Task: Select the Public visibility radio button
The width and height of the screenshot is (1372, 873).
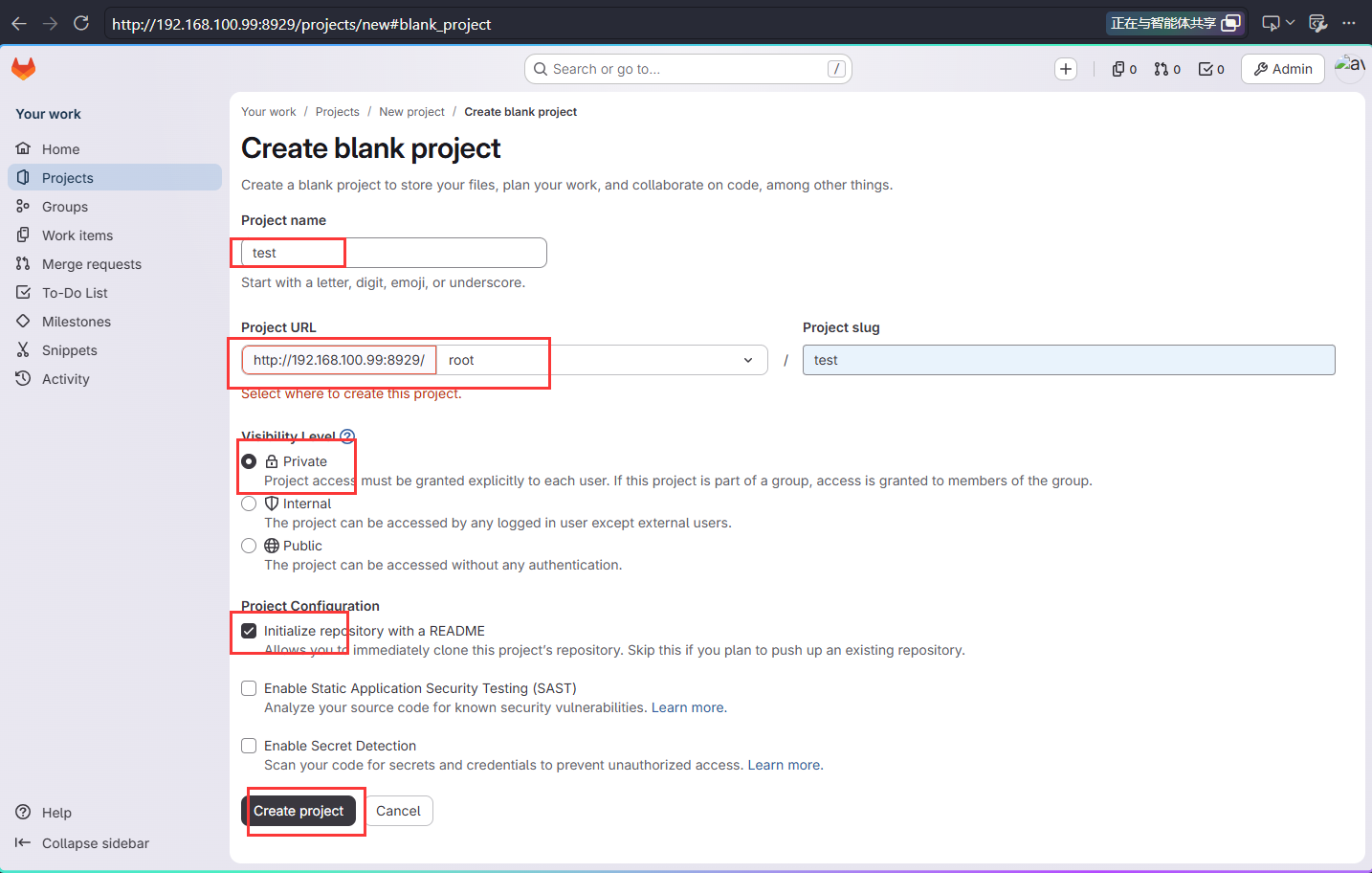Action: pyautogui.click(x=249, y=546)
